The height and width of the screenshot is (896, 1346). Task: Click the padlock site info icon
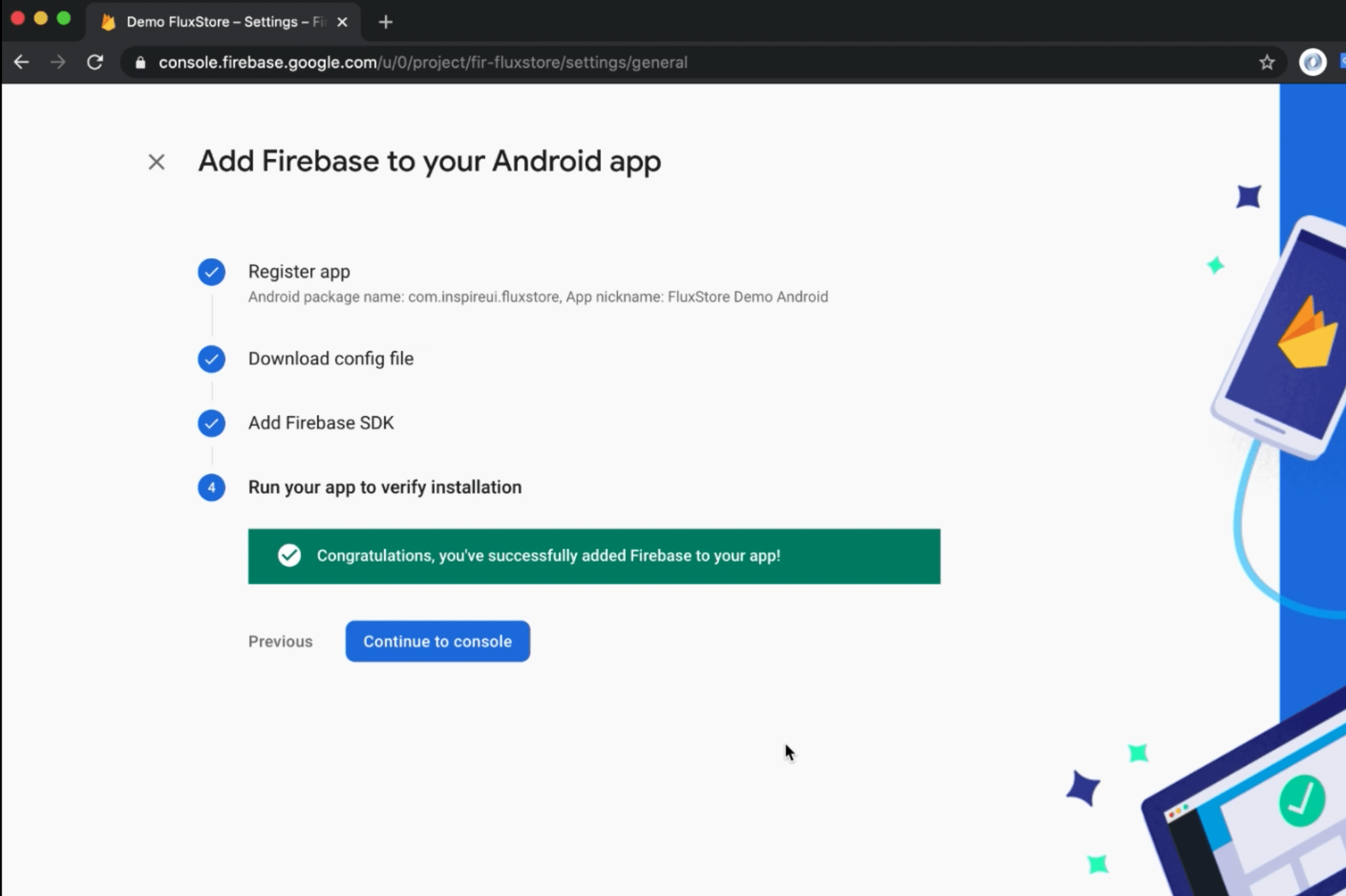pyautogui.click(x=141, y=62)
